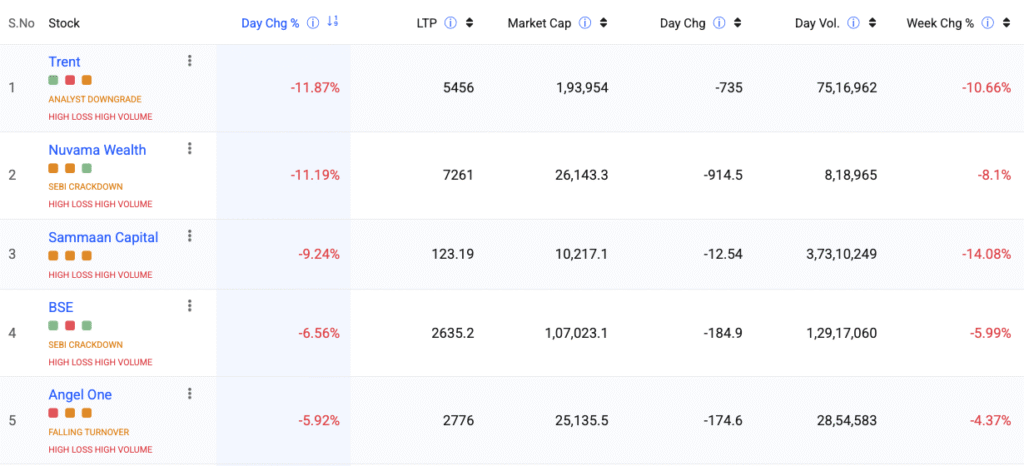The image size is (1024, 466).
Task: Click the market cap value 1,93,954
Action: 581,87
